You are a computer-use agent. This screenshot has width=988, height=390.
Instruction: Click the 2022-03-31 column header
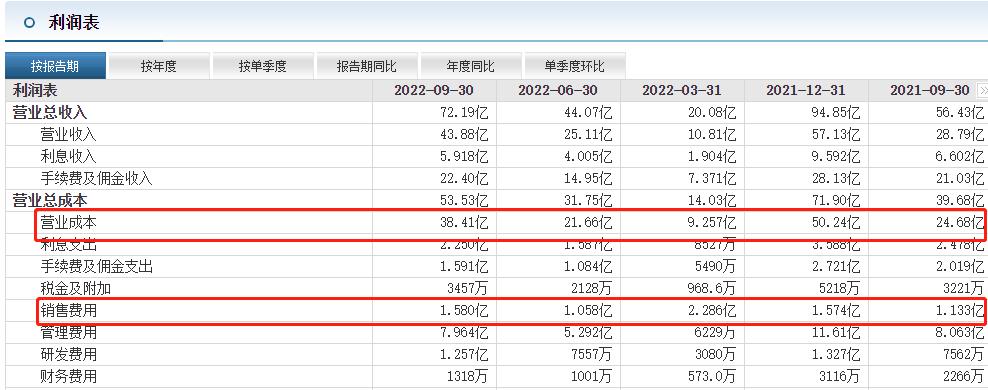pos(682,91)
